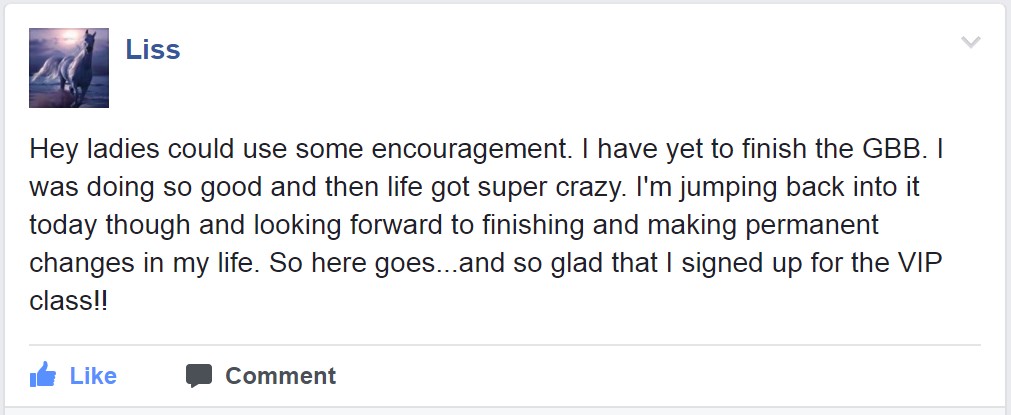Open the post options chevron menu
The height and width of the screenshot is (415, 1011).
click(x=970, y=42)
